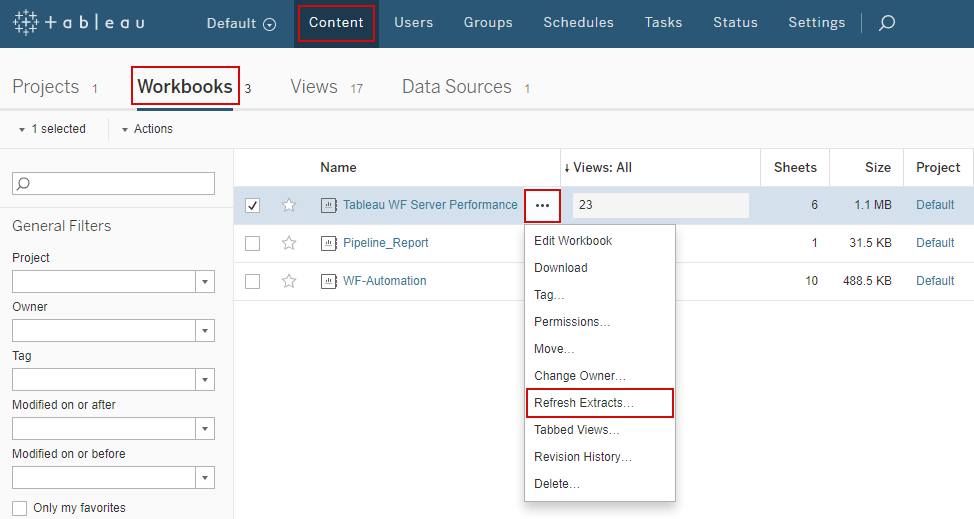974x519 pixels.
Task: Open the Groups tab
Action: point(488,23)
